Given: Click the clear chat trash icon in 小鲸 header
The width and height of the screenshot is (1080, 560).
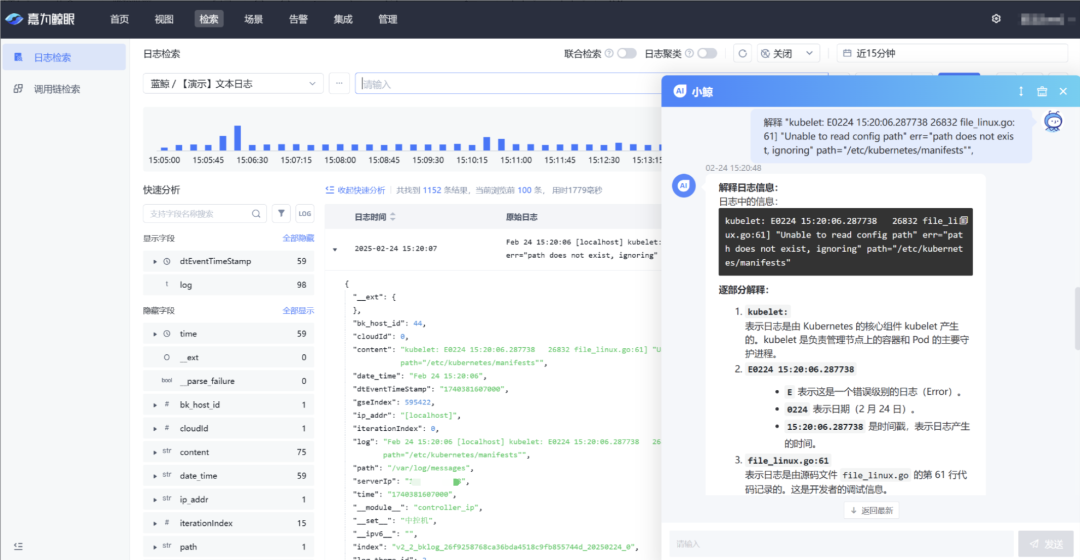Looking at the screenshot, I should pos(1042,91).
